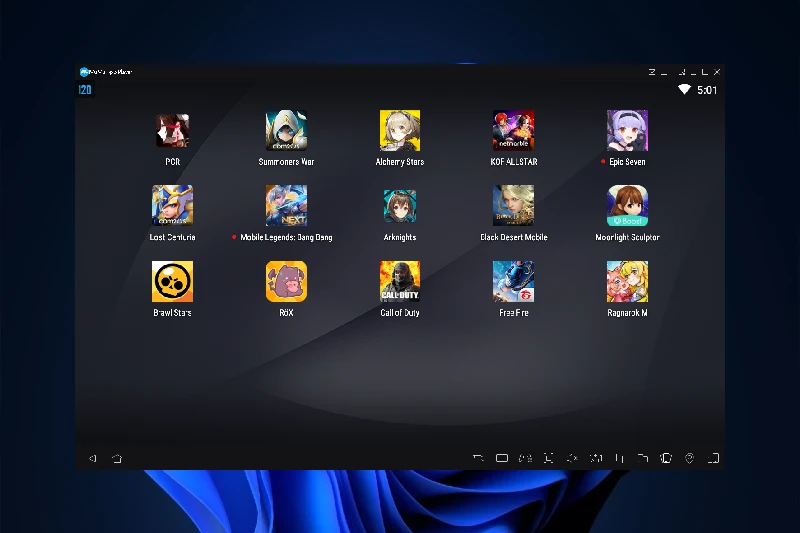Open Summoners War app
800x533 pixels.
pos(286,131)
